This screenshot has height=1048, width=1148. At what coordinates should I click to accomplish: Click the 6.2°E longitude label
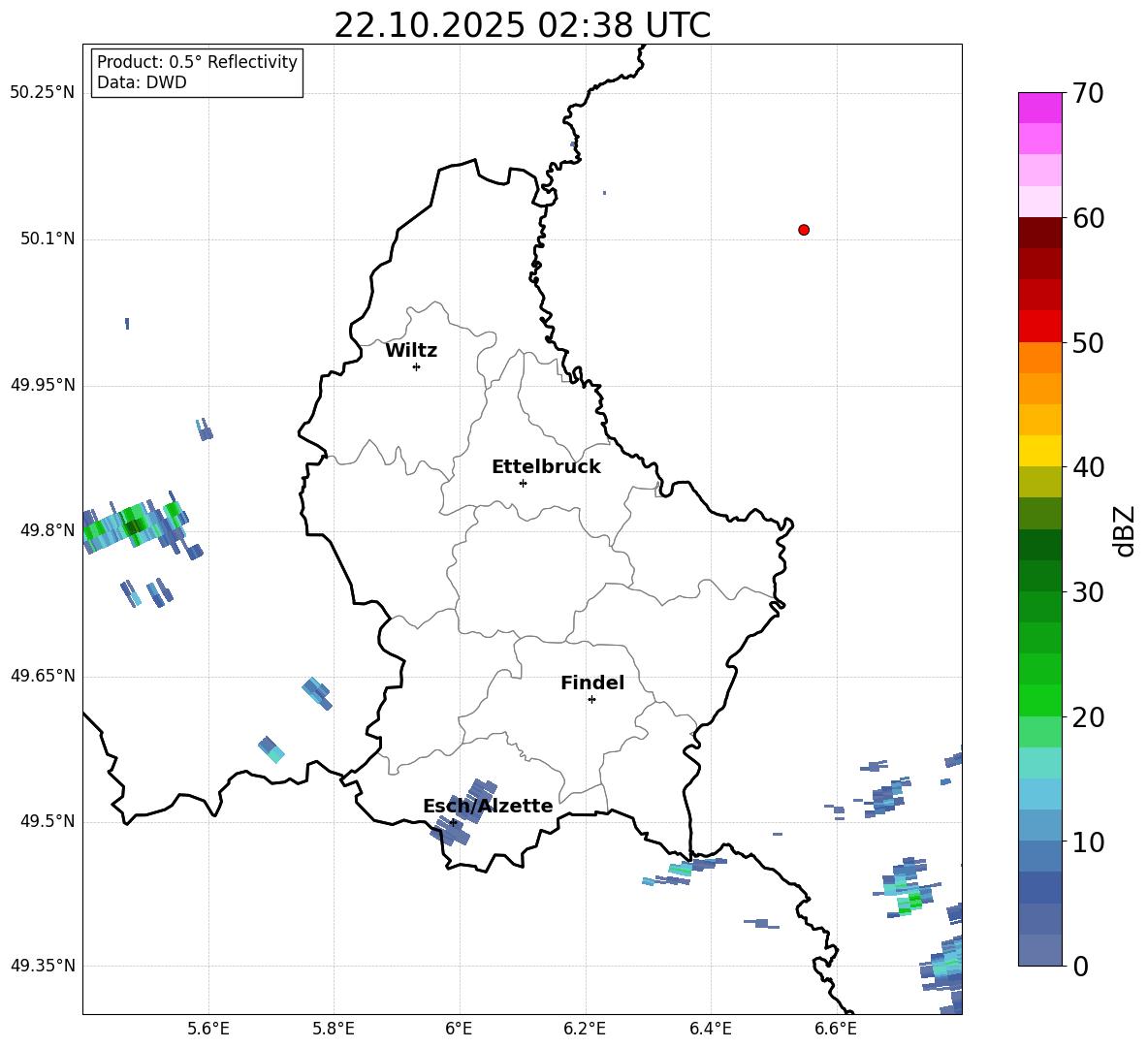pos(585,1029)
